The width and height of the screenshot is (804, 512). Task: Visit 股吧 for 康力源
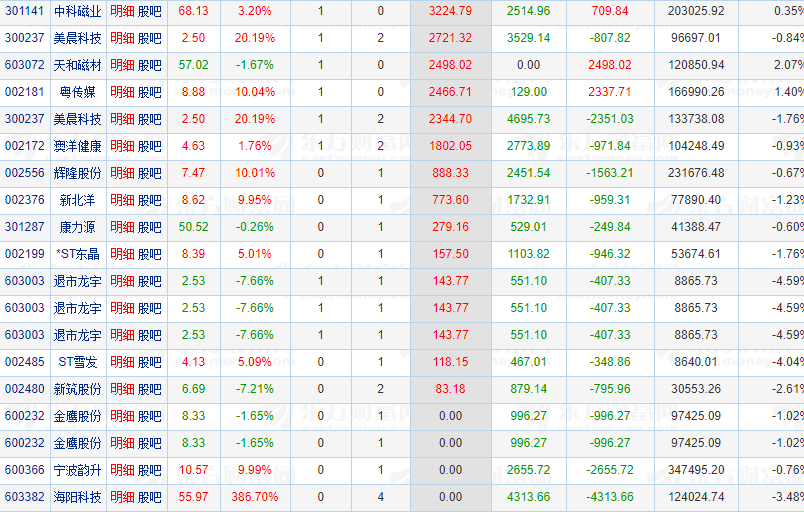[x=150, y=227]
